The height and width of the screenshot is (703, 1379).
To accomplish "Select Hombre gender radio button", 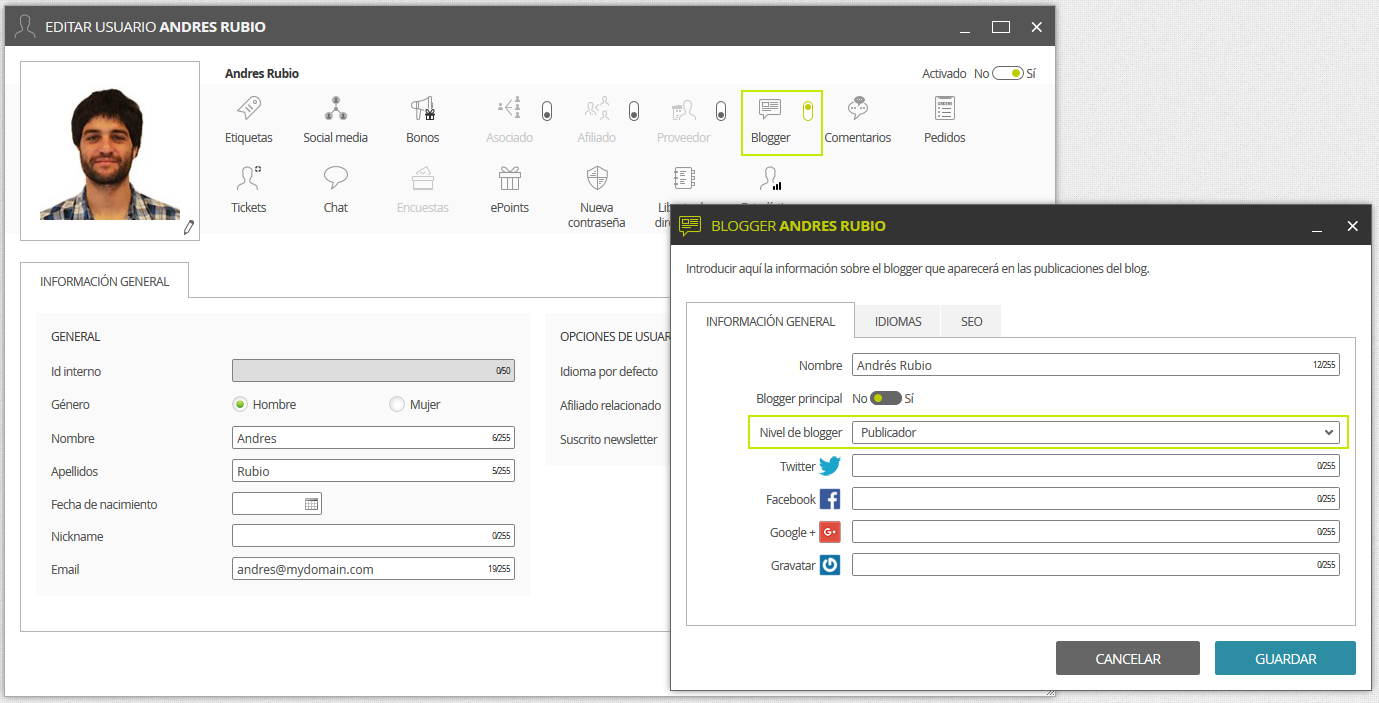I will point(240,405).
